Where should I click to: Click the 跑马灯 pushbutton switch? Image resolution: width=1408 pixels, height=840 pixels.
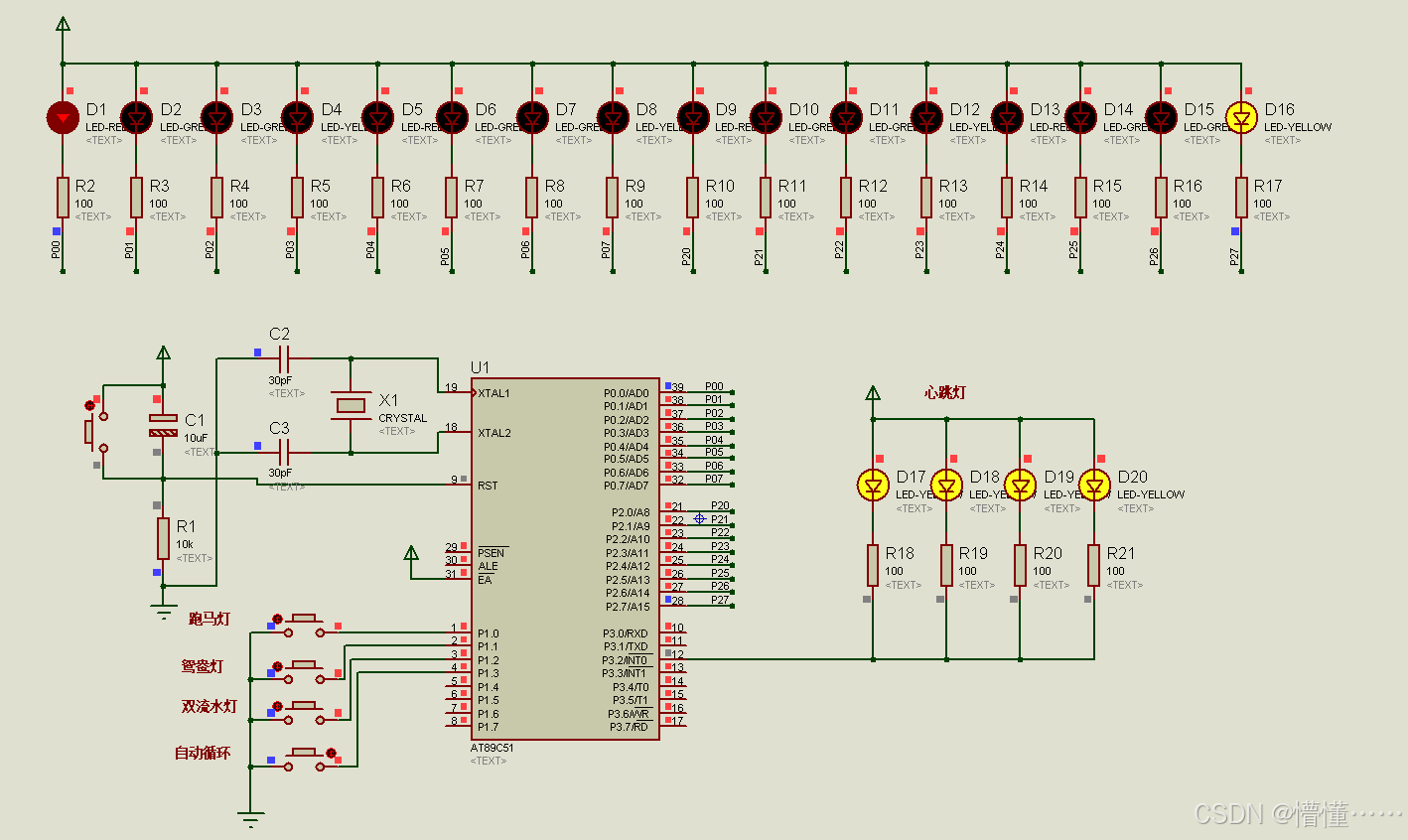click(305, 625)
